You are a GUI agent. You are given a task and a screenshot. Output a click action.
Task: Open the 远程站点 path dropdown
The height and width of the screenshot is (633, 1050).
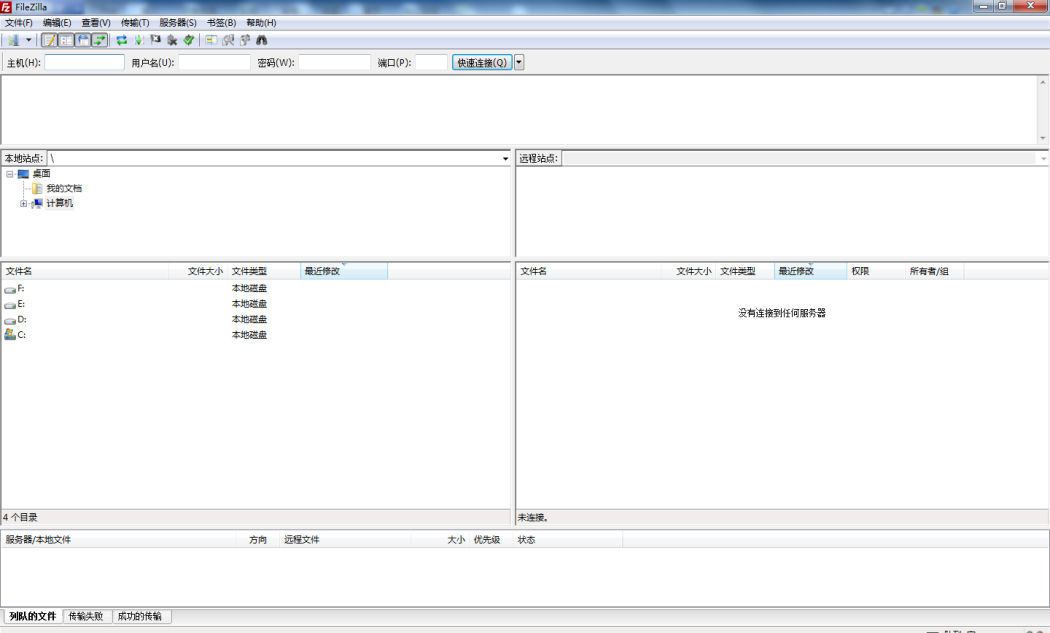click(x=1043, y=159)
